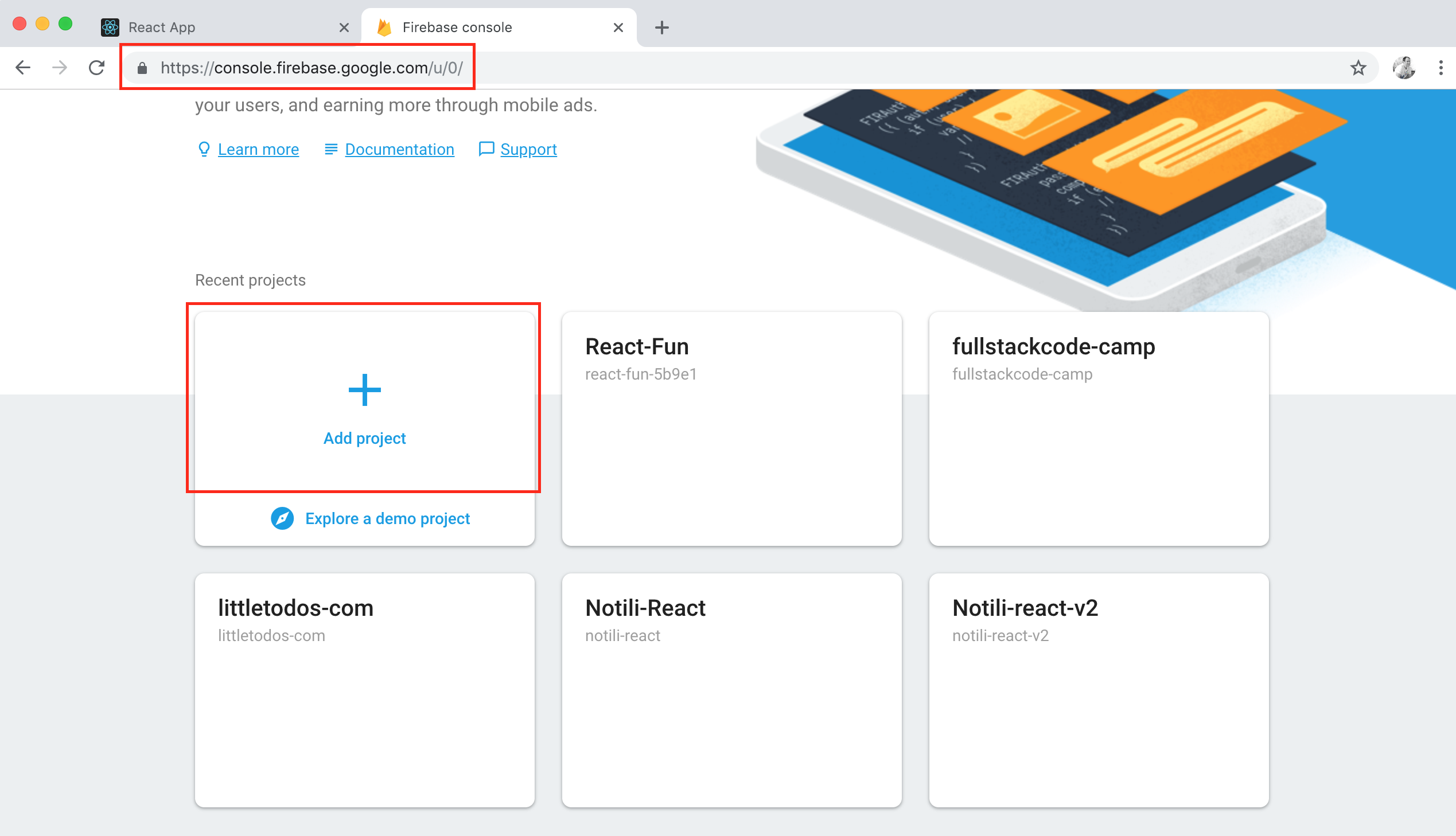Select the Firebase console tab
Viewport: 1456px width, 836px height.
(x=499, y=28)
